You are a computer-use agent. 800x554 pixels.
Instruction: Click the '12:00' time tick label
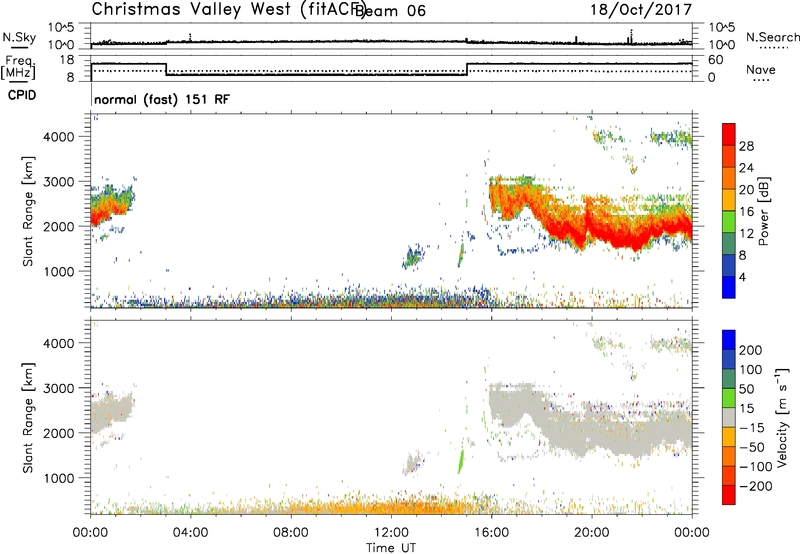coord(391,533)
